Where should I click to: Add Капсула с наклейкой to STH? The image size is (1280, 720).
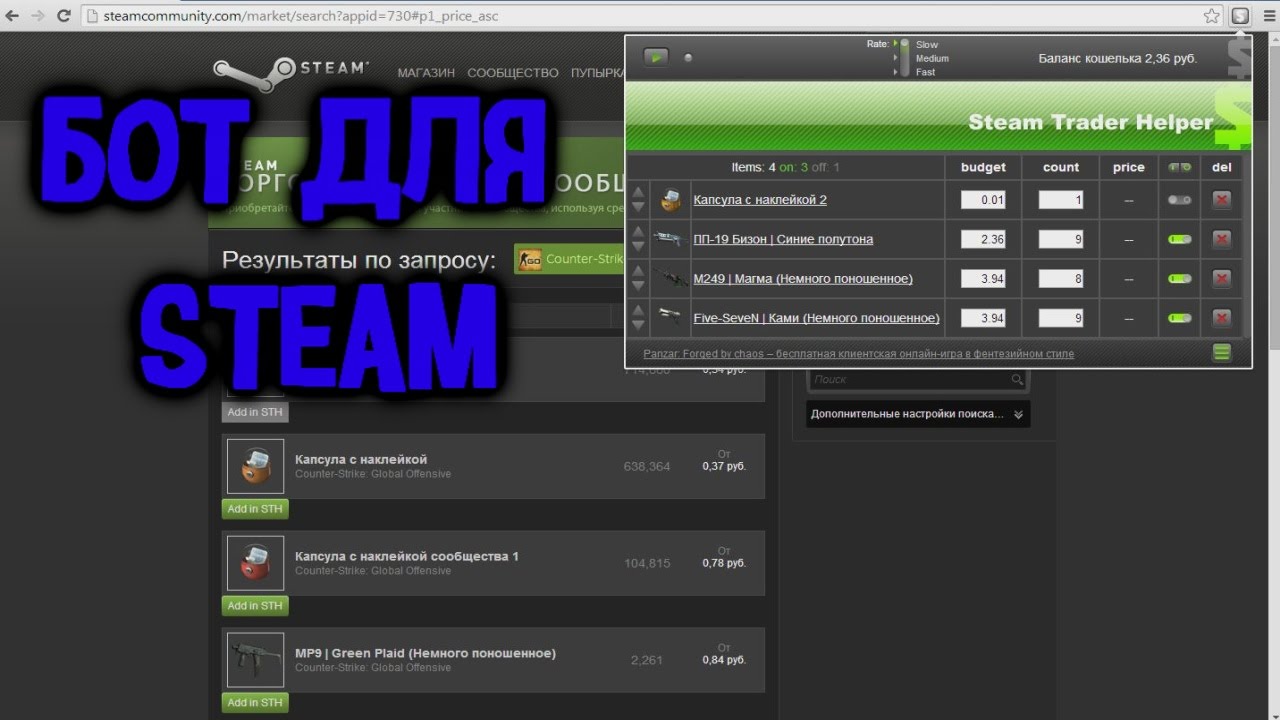(255, 509)
